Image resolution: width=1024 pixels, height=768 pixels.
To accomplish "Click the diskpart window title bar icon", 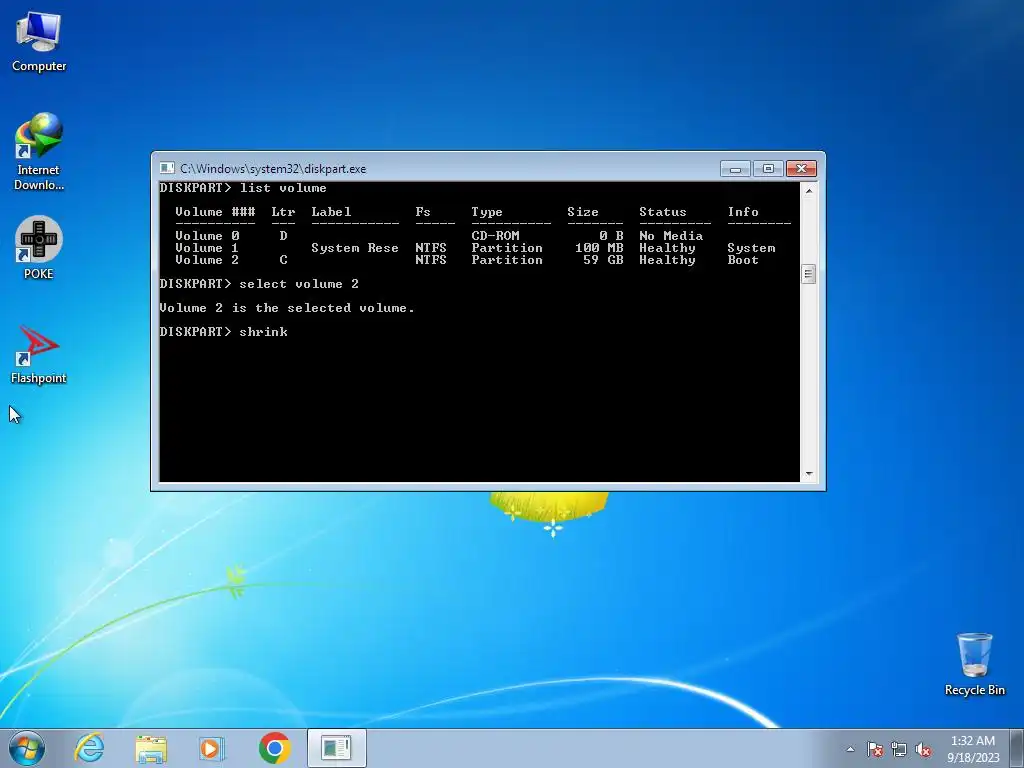I will point(167,168).
